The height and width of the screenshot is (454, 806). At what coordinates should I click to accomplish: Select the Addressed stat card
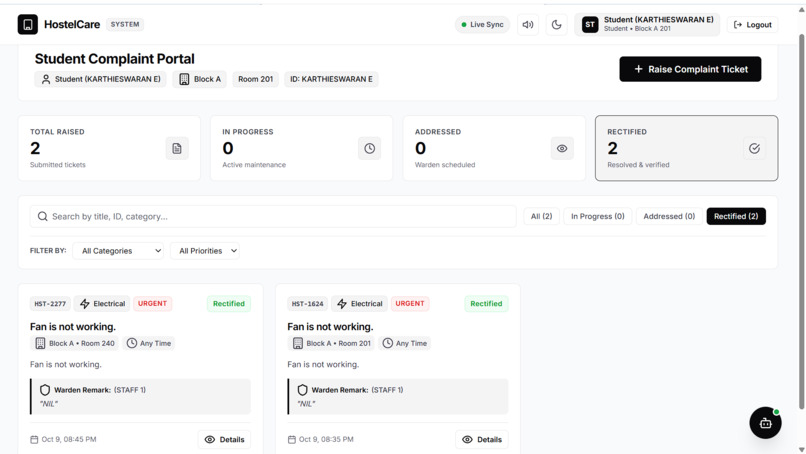pos(494,148)
